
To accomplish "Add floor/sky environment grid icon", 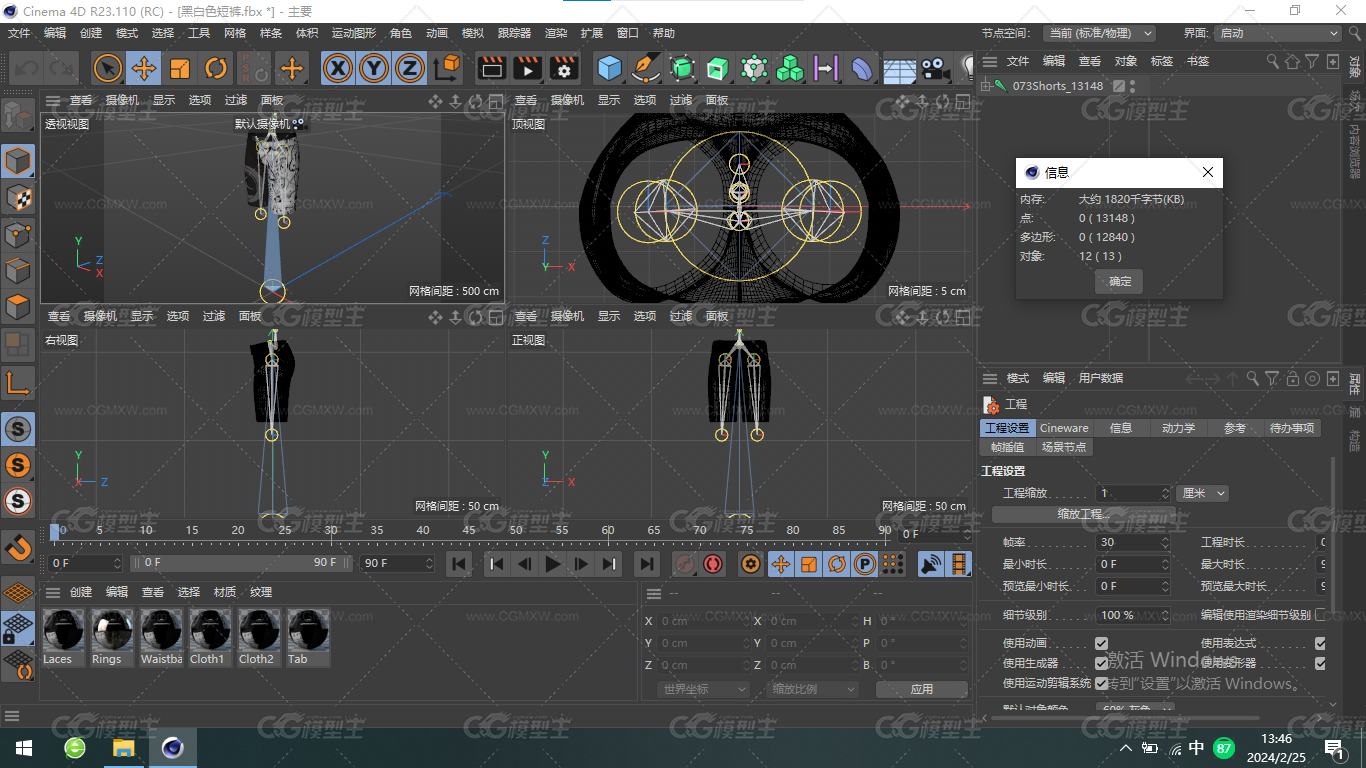I will (x=899, y=68).
